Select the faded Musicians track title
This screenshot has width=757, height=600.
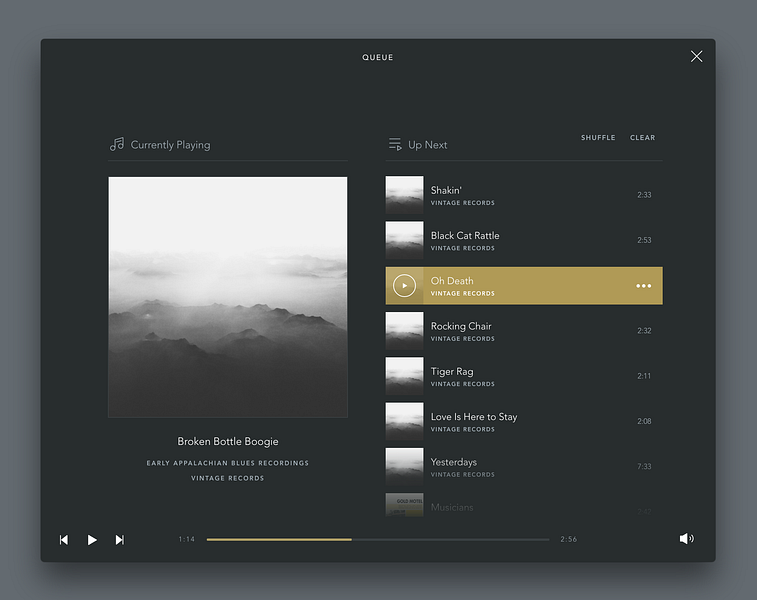click(x=452, y=507)
